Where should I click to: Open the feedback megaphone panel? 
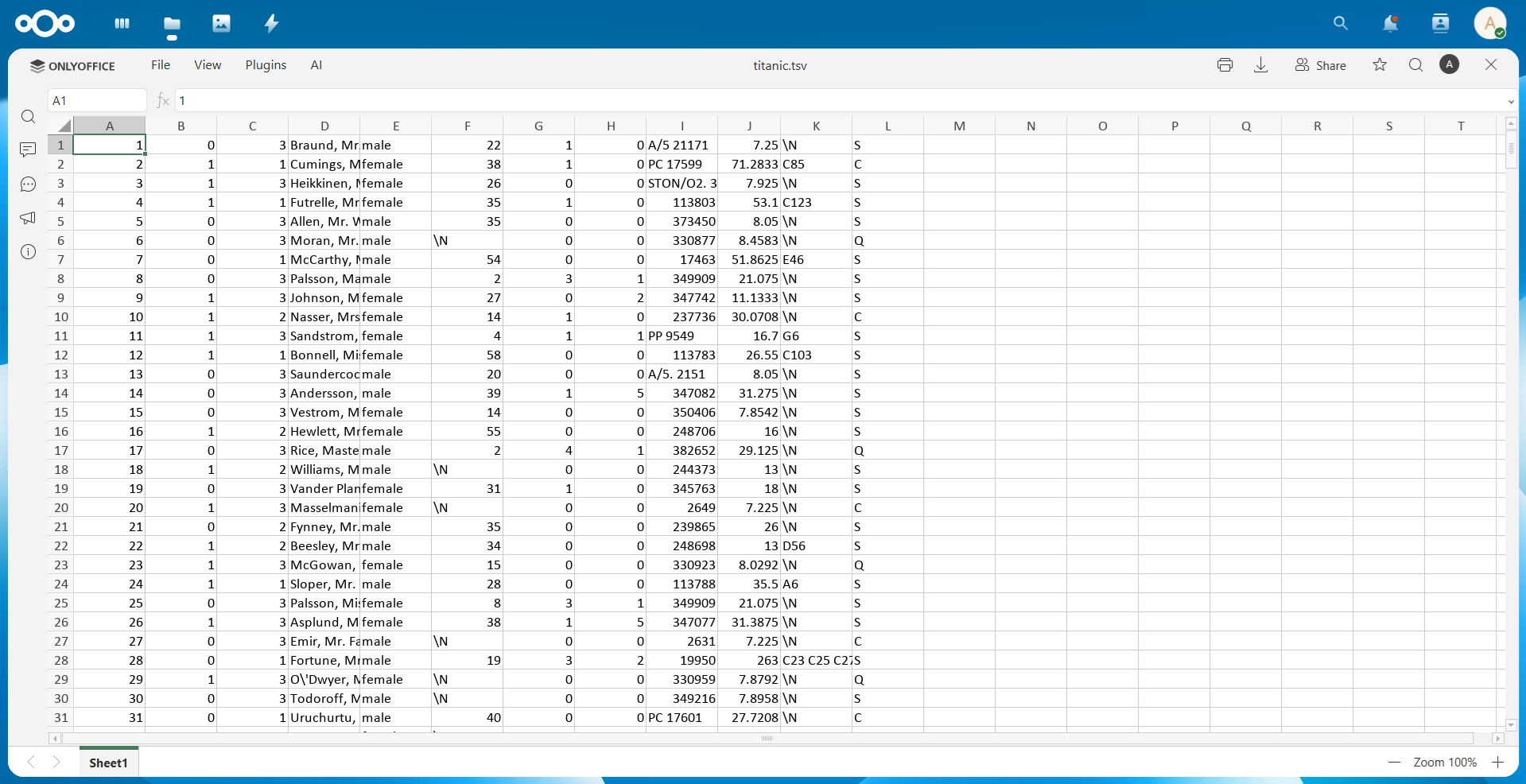29,219
